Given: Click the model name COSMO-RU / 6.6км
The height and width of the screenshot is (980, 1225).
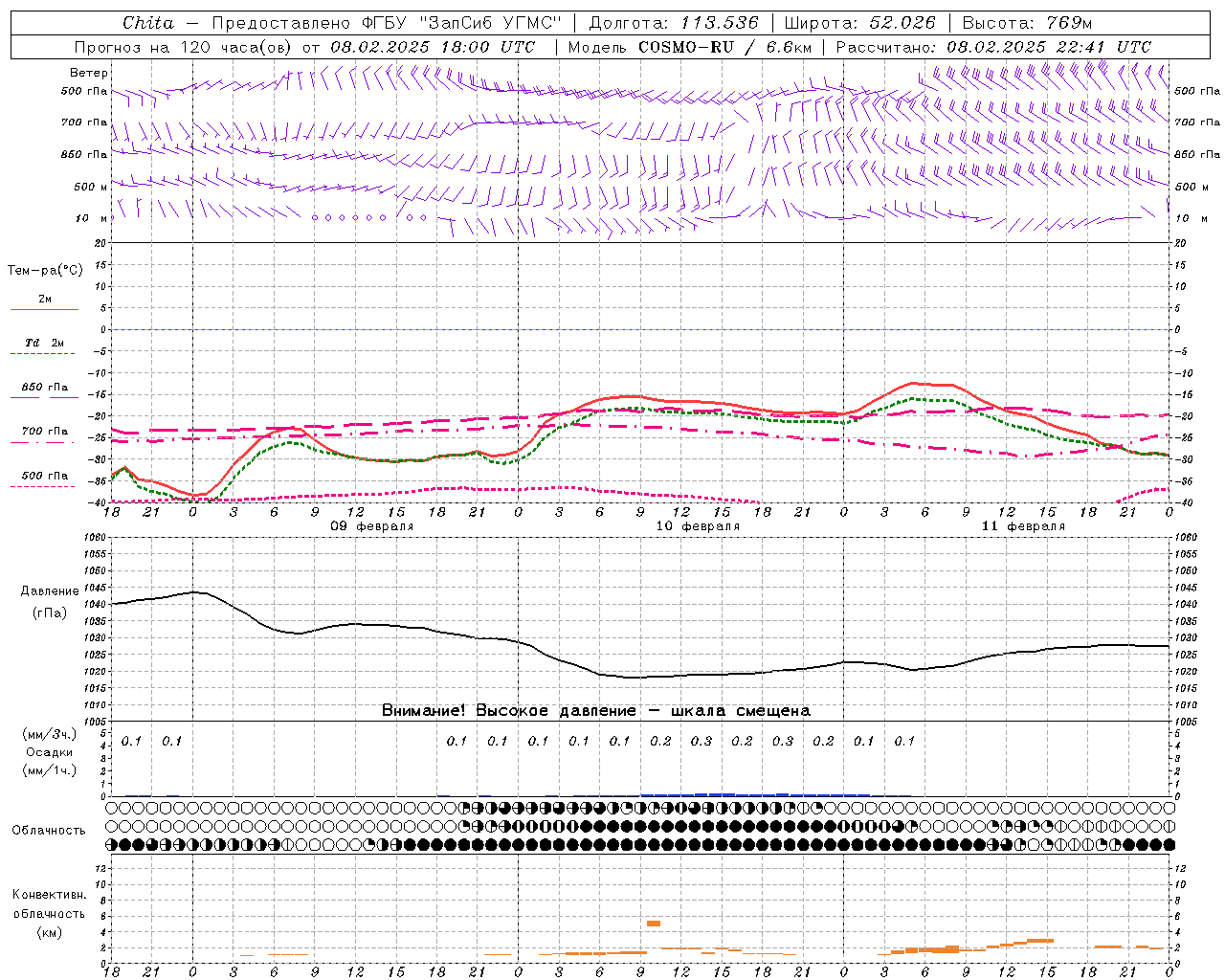Looking at the screenshot, I should point(724,46).
